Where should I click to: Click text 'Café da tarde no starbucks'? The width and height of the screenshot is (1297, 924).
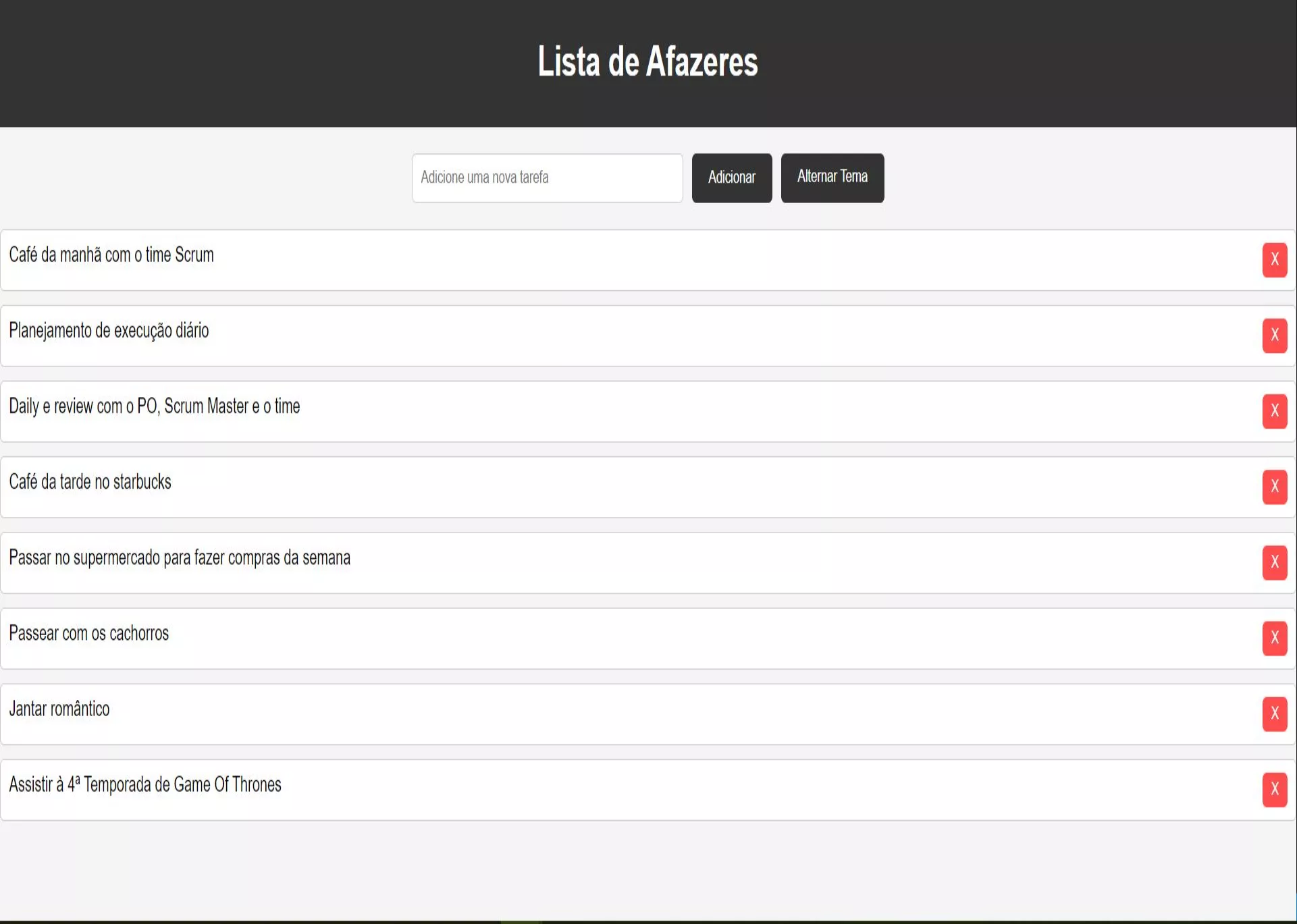90,482
